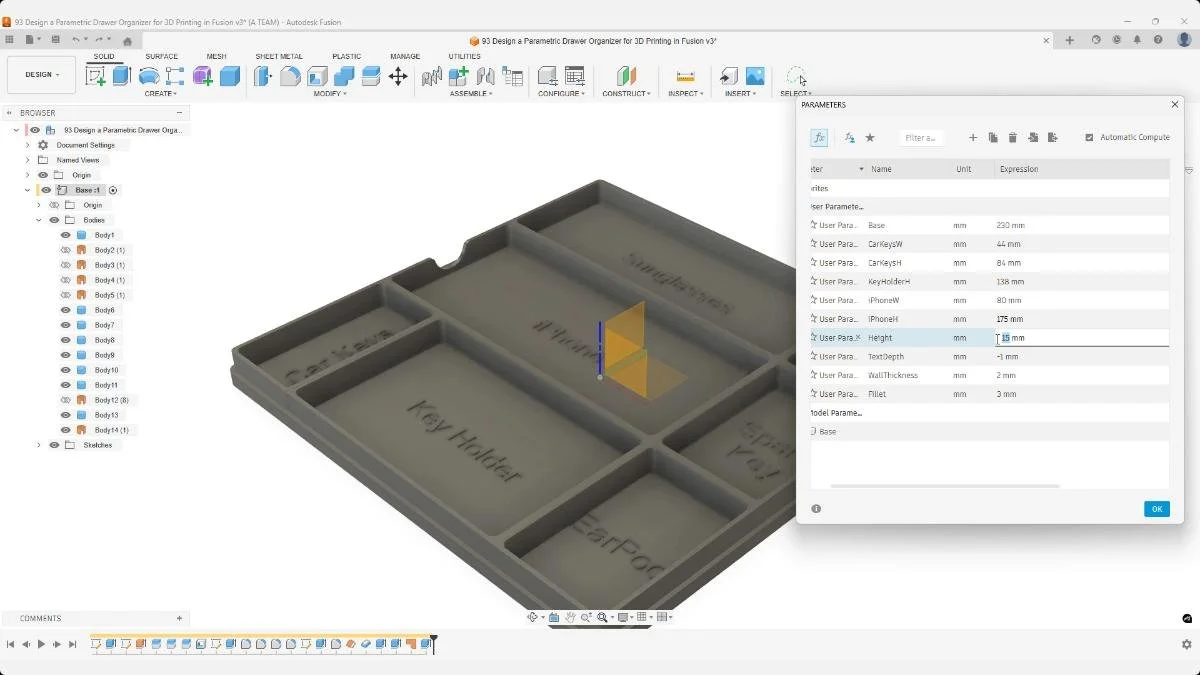
Task: Click the Pan icon in the navigation bar
Action: coord(570,617)
